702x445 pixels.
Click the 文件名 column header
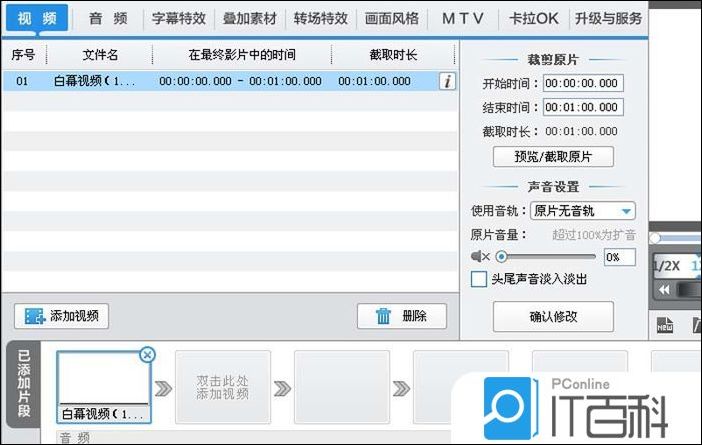click(x=100, y=55)
